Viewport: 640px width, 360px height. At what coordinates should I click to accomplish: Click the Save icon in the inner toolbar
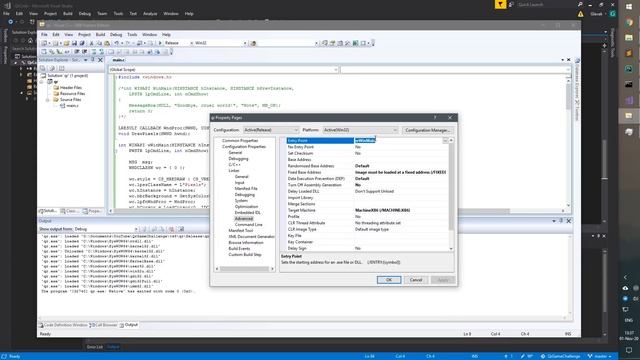(74, 43)
